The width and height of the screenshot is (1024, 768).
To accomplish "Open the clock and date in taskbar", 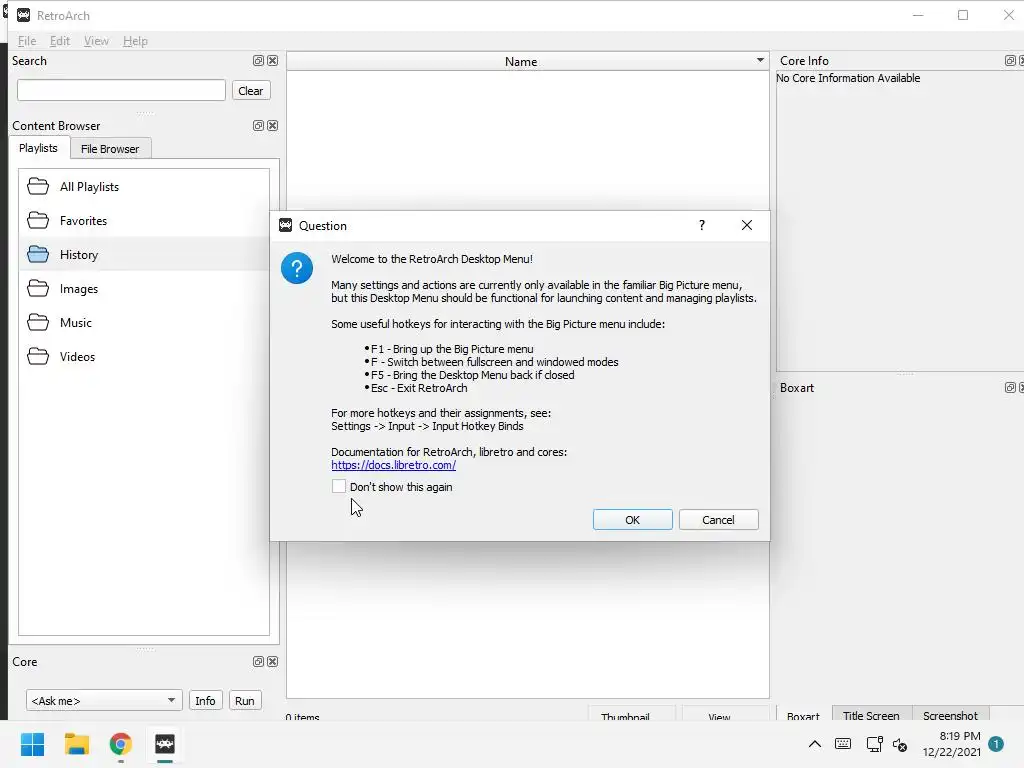I will click(x=952, y=744).
